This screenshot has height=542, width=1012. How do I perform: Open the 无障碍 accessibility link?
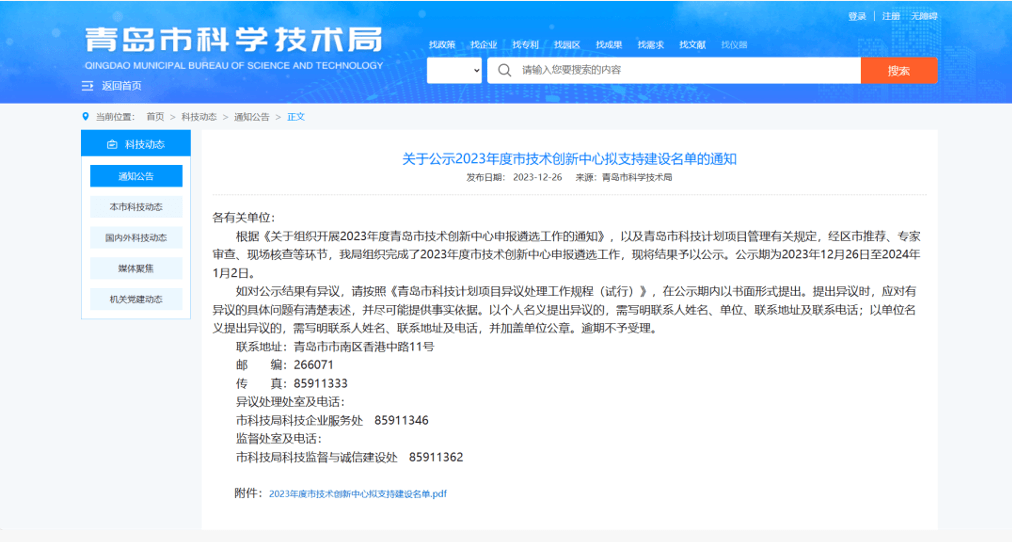(x=924, y=16)
